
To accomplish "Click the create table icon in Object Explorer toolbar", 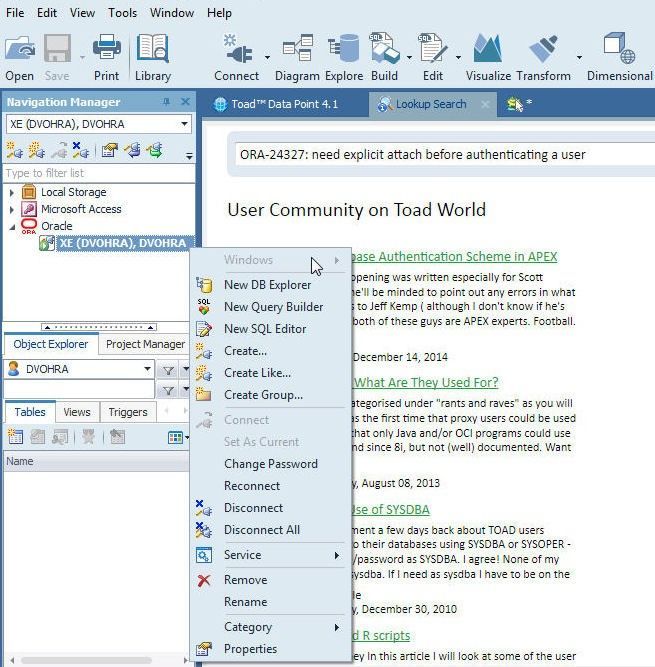I will tap(15, 437).
